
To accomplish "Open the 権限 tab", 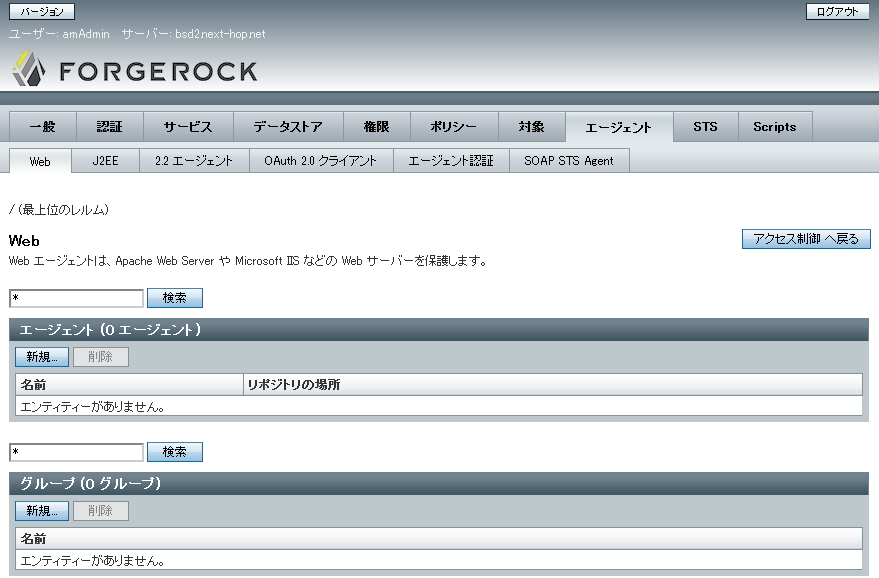I will point(378,127).
